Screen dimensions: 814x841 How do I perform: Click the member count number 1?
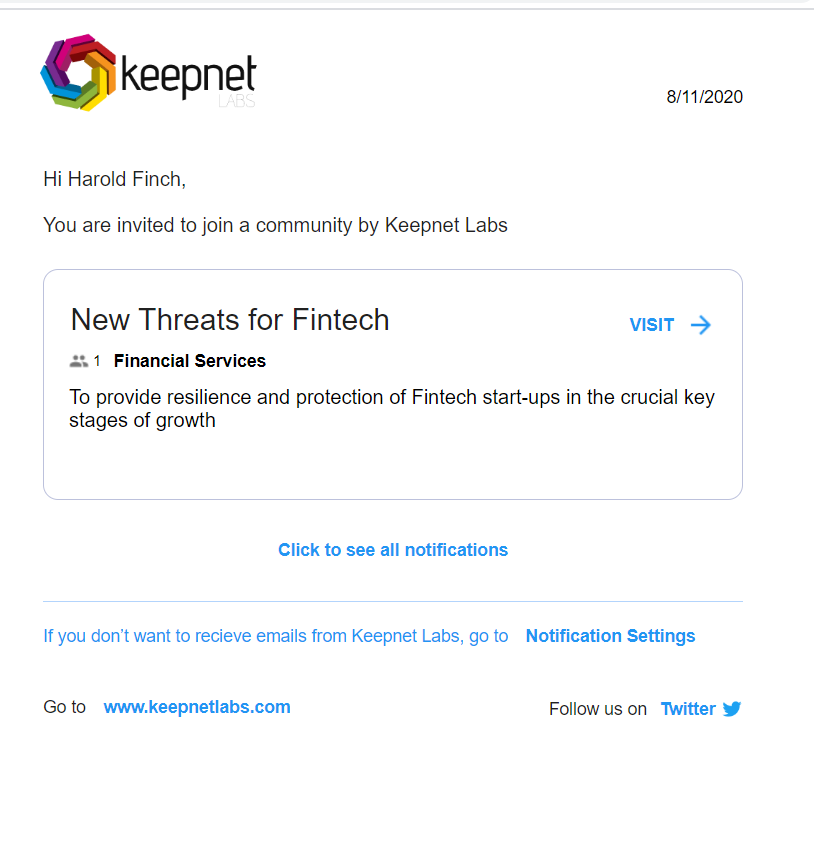tap(97, 362)
